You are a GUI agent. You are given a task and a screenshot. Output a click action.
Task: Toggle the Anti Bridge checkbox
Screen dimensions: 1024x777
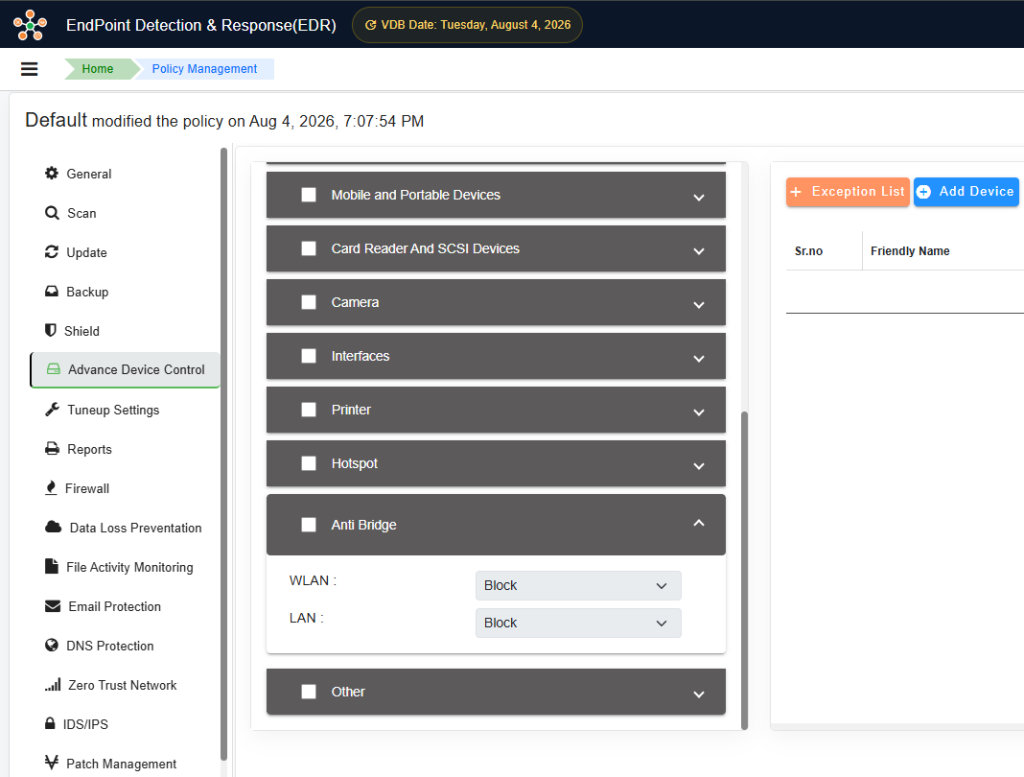point(309,525)
